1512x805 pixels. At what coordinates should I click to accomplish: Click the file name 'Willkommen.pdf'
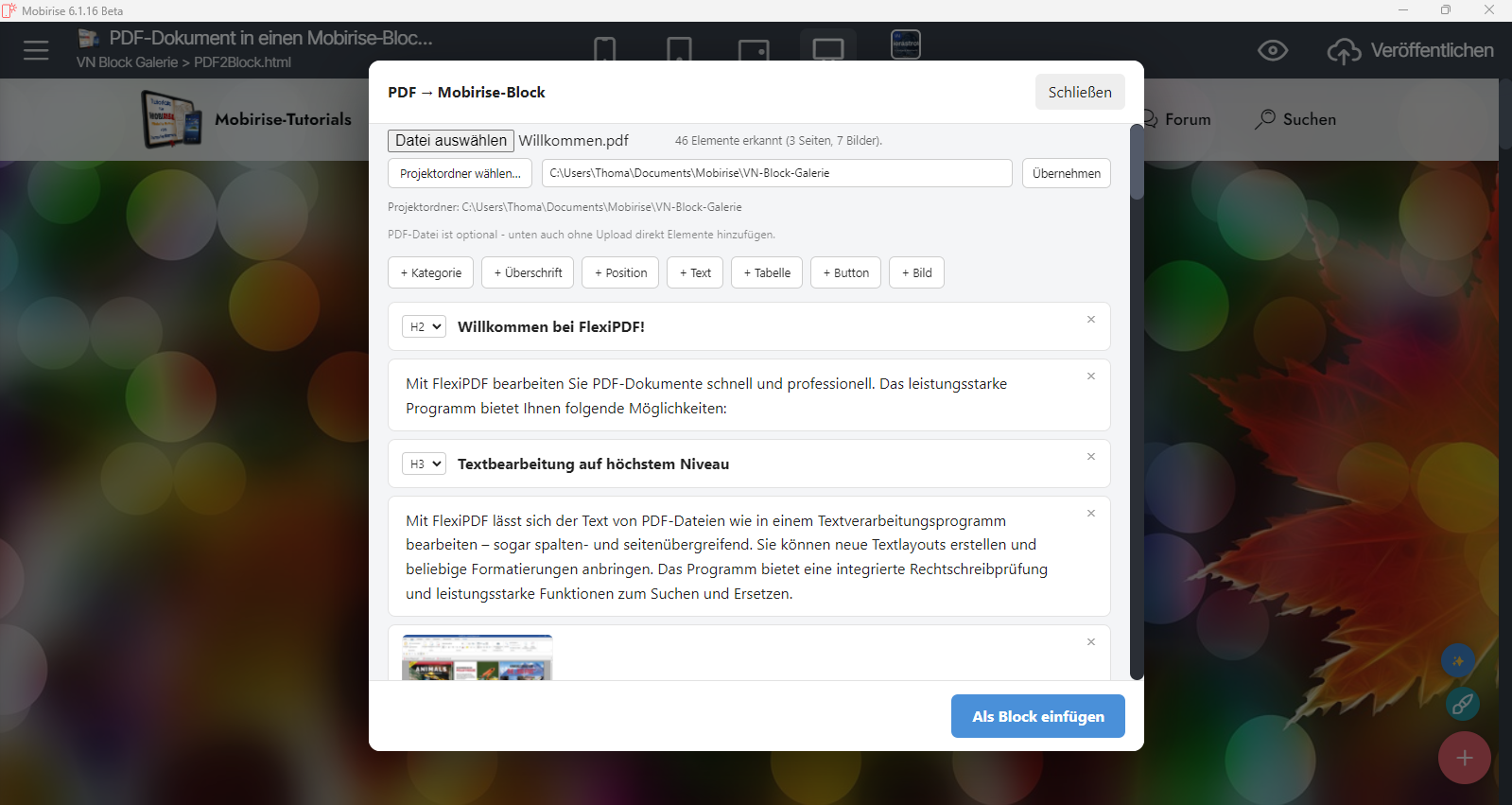(x=573, y=141)
